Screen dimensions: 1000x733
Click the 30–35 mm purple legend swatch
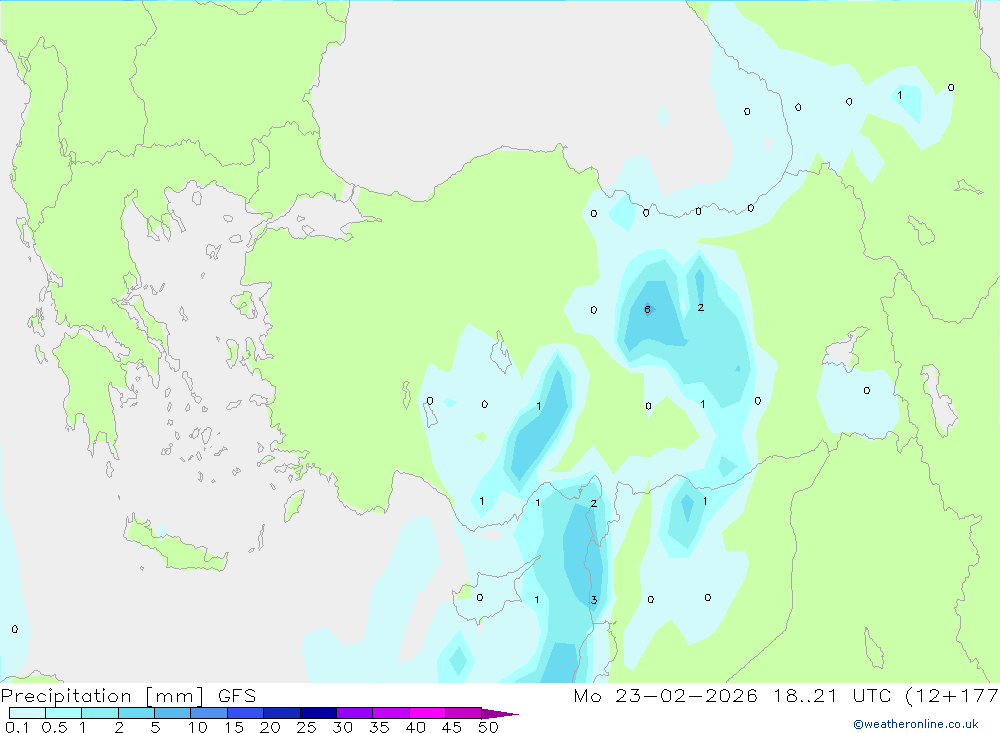pos(354,713)
